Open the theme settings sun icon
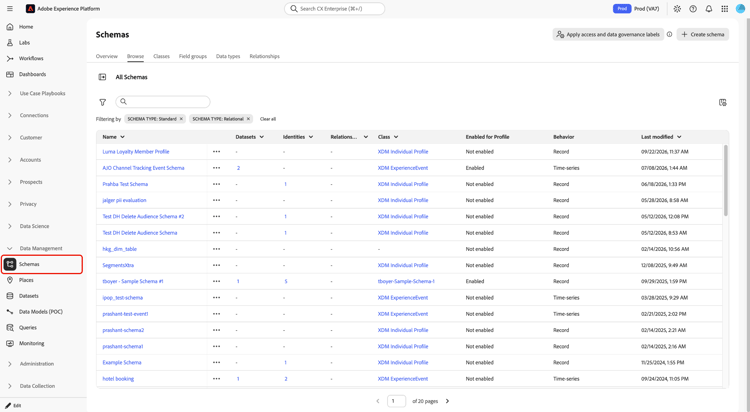750x412 pixels. coord(677,9)
